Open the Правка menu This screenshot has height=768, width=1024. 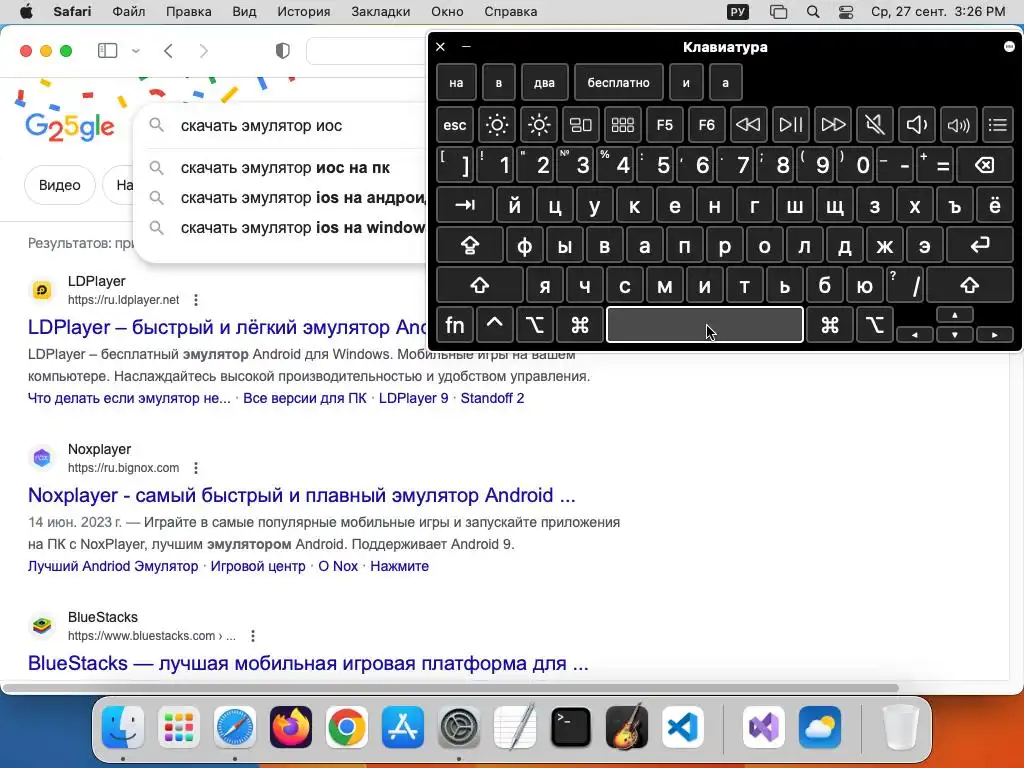pos(189,12)
